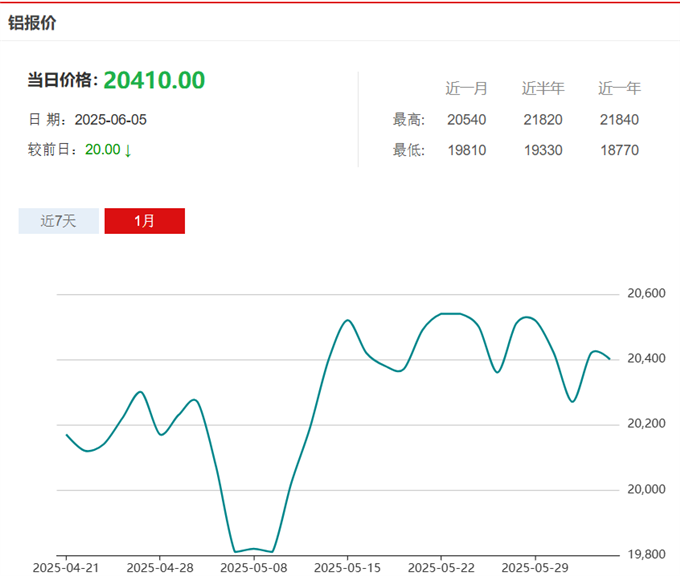The width and height of the screenshot is (680, 576).
Task: Click the date 2025-06-05
Action: [111, 120]
